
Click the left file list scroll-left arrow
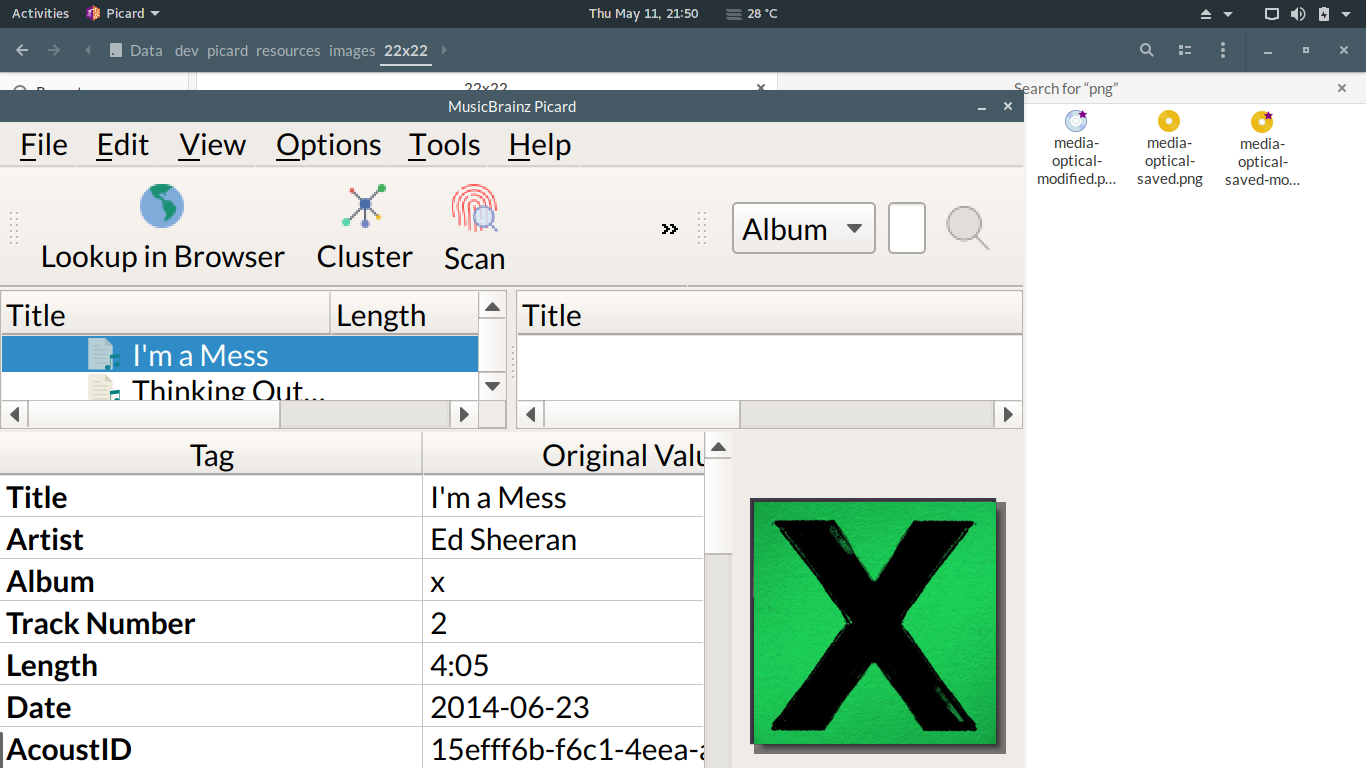(x=14, y=414)
